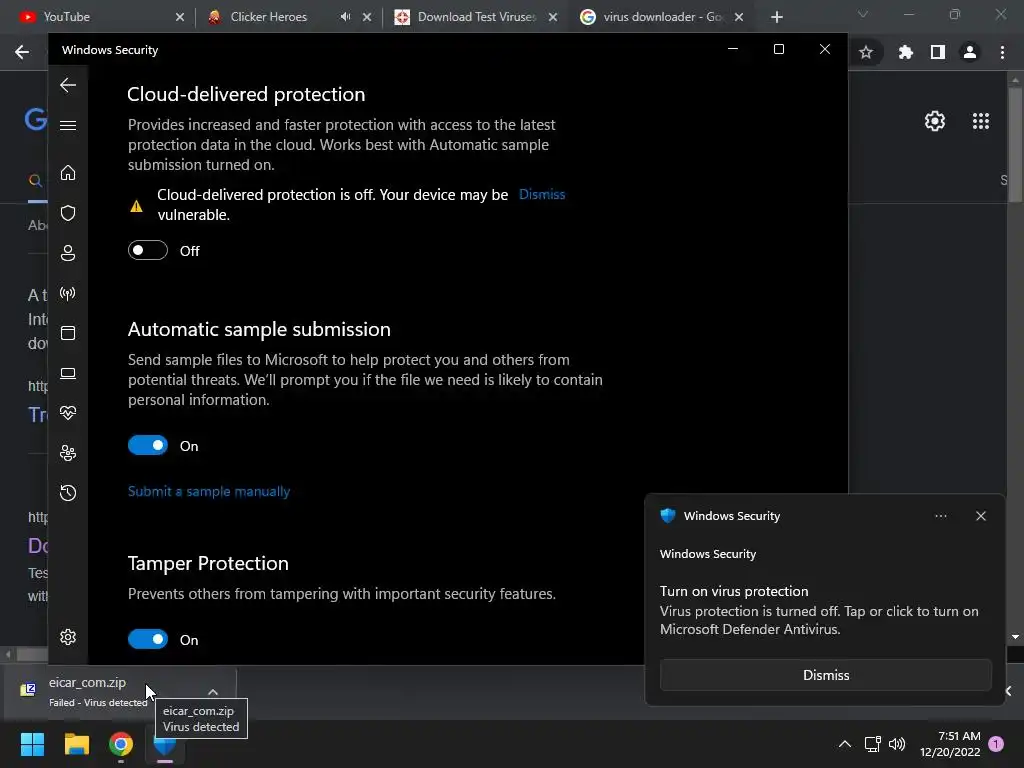
Task: Open network icon in system tray
Action: click(x=872, y=744)
